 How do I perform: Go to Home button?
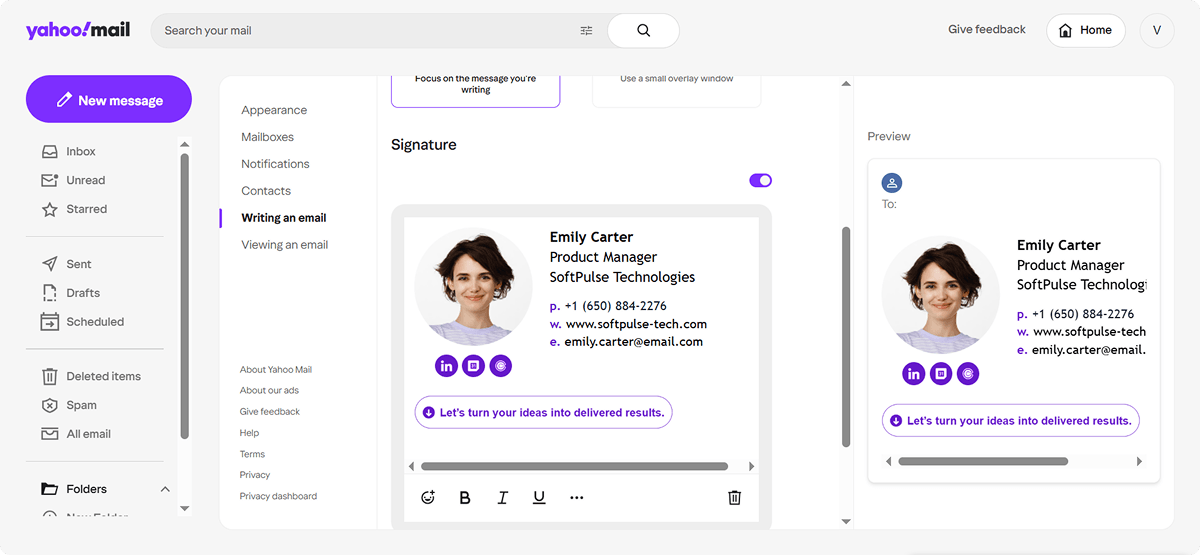pos(1086,30)
